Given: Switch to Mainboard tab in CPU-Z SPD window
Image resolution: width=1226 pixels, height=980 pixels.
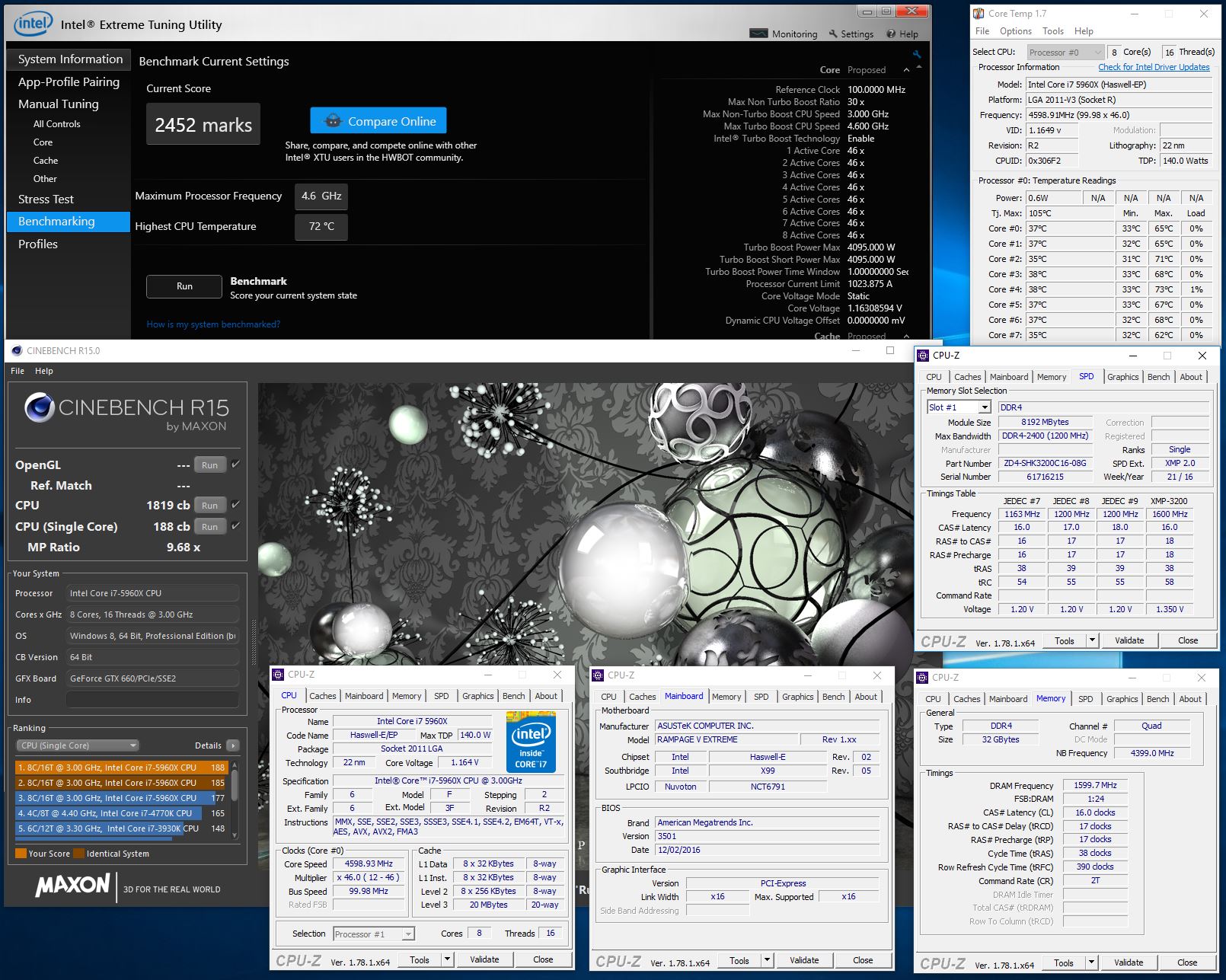Looking at the screenshot, I should click(x=1008, y=377).
